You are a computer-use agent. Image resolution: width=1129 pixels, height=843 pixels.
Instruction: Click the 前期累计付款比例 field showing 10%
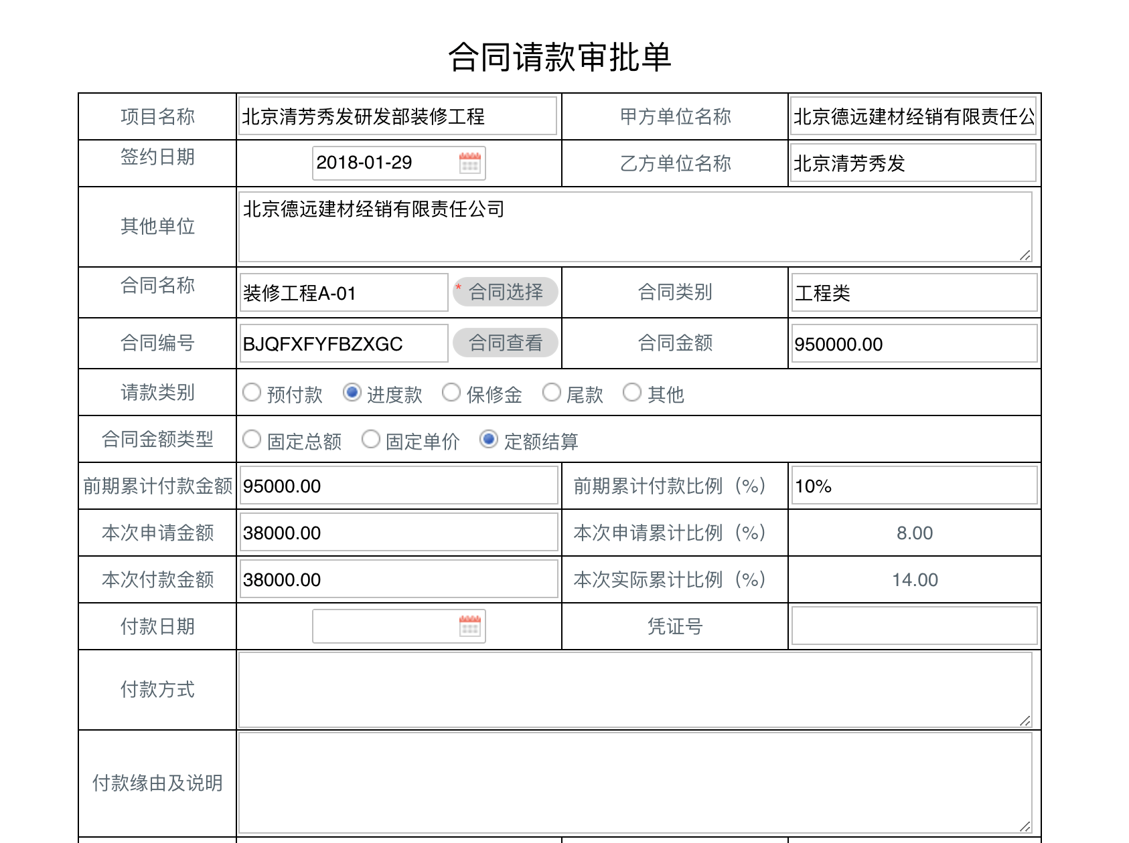[914, 485]
